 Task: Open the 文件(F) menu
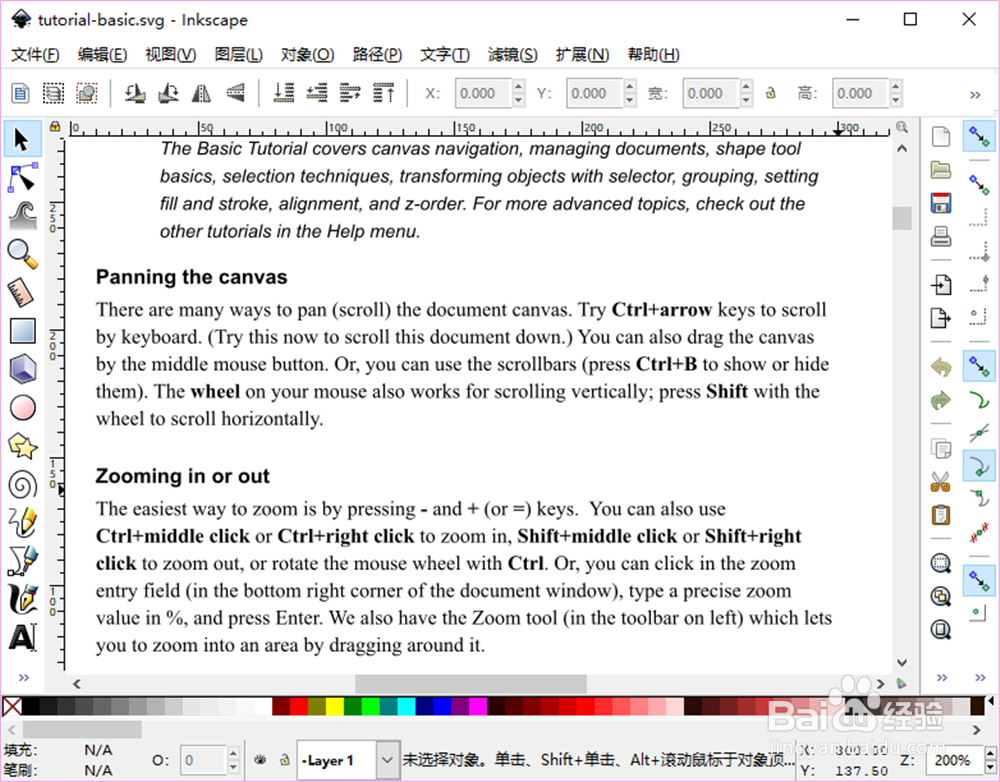coord(35,55)
